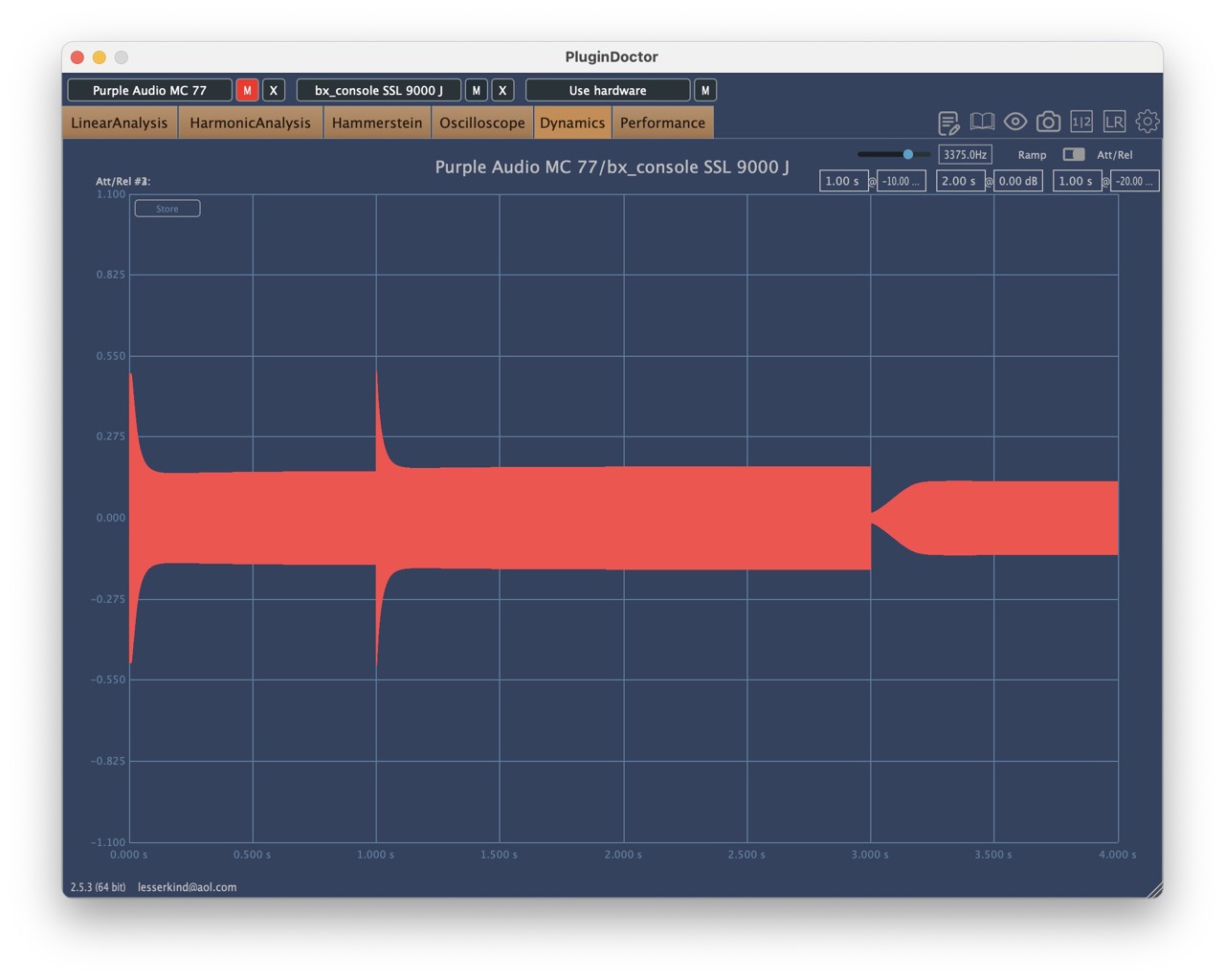Toggle the Ramp/Att-Rel switch
Viewport: 1225px width, 980px height.
click(1073, 154)
